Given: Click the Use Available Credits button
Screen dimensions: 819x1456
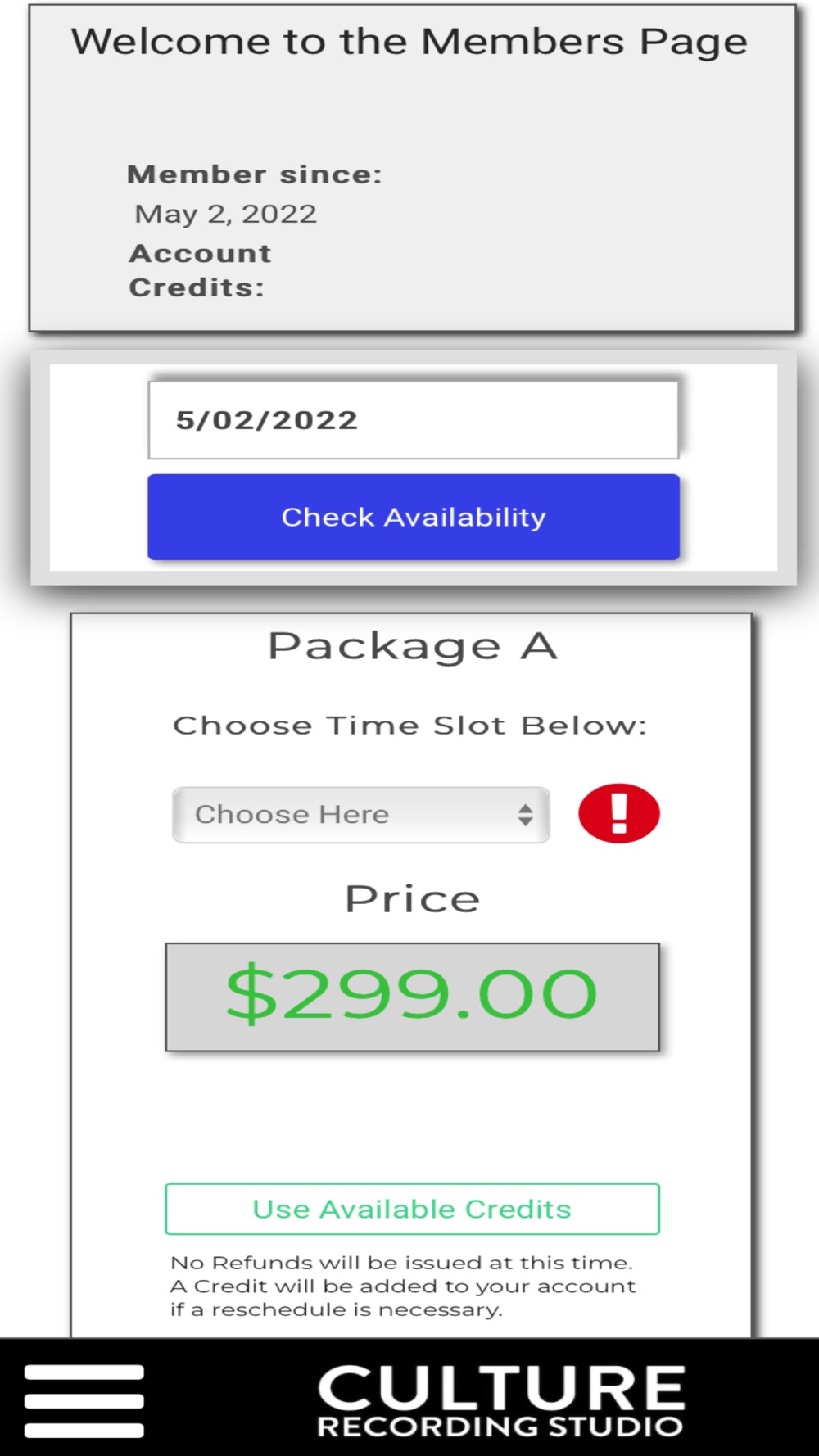Looking at the screenshot, I should pos(412,1209).
